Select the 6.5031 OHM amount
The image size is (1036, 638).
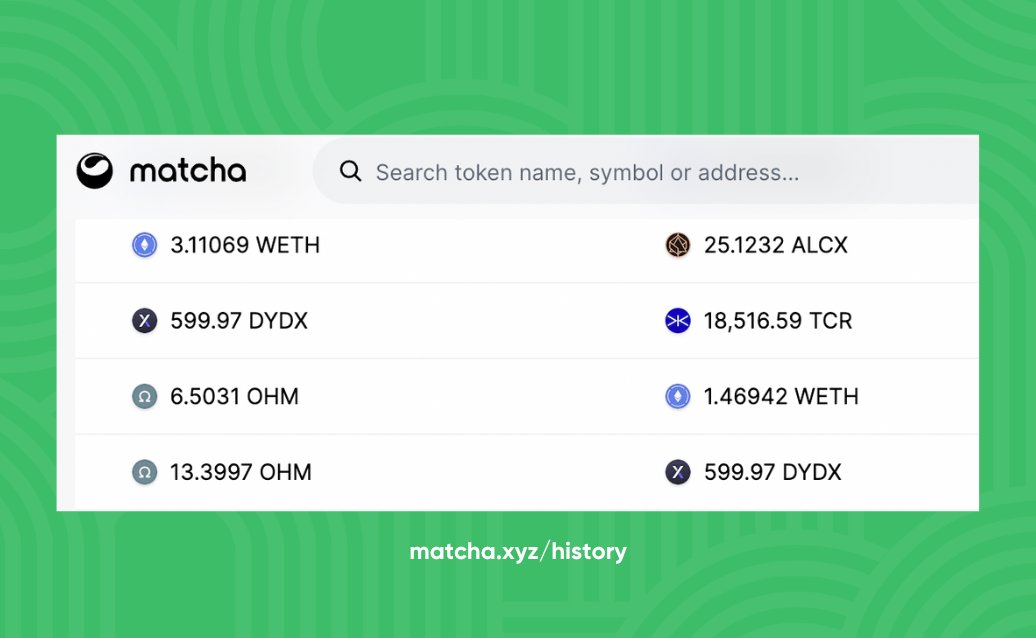(235, 396)
